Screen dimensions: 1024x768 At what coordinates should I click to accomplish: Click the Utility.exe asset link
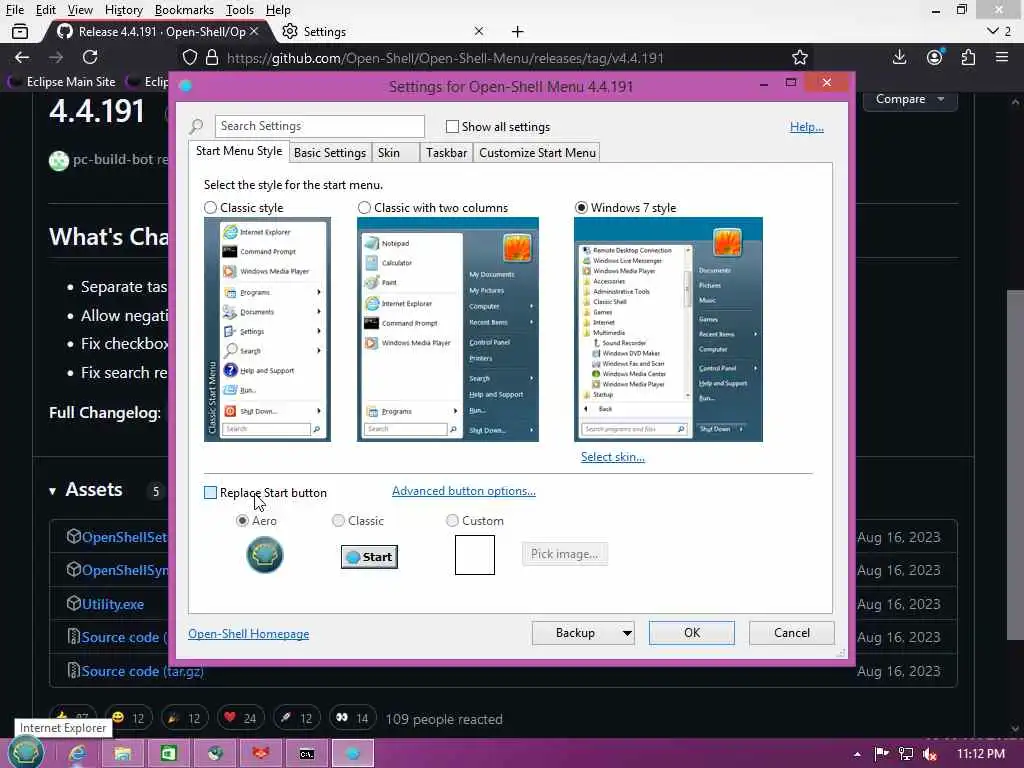pyautogui.click(x=113, y=604)
